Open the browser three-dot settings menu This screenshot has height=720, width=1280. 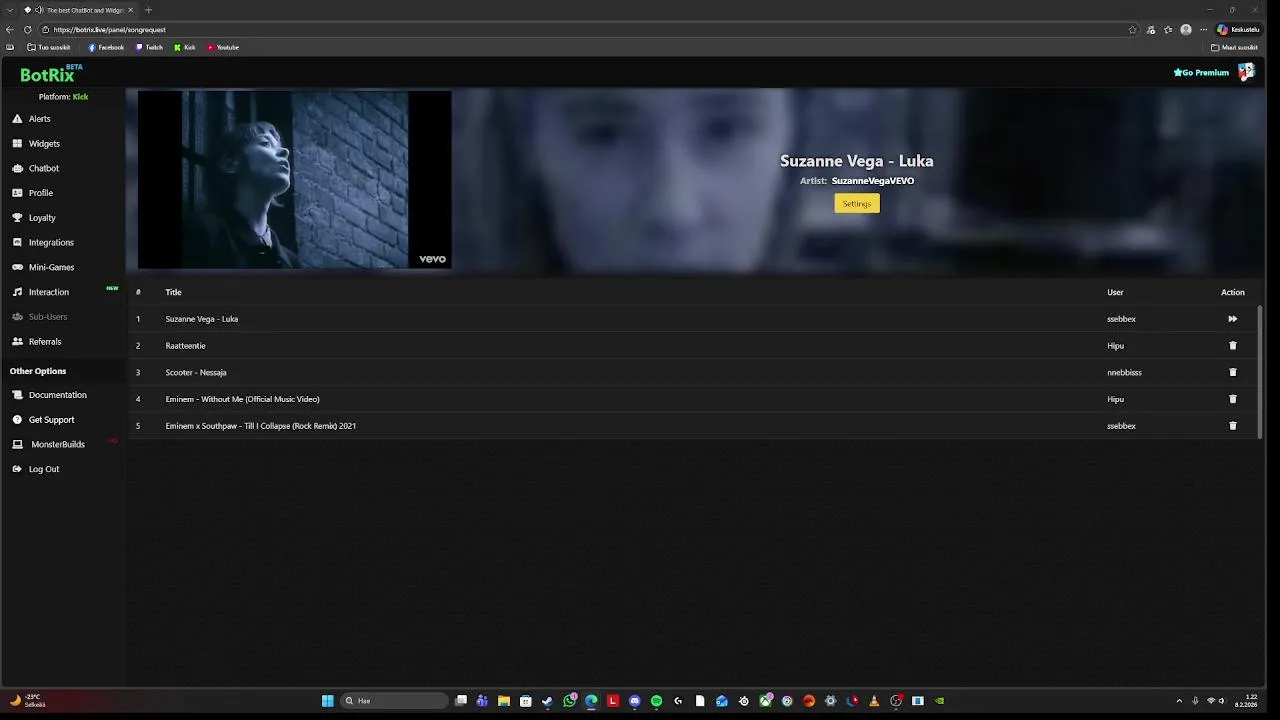(1203, 30)
